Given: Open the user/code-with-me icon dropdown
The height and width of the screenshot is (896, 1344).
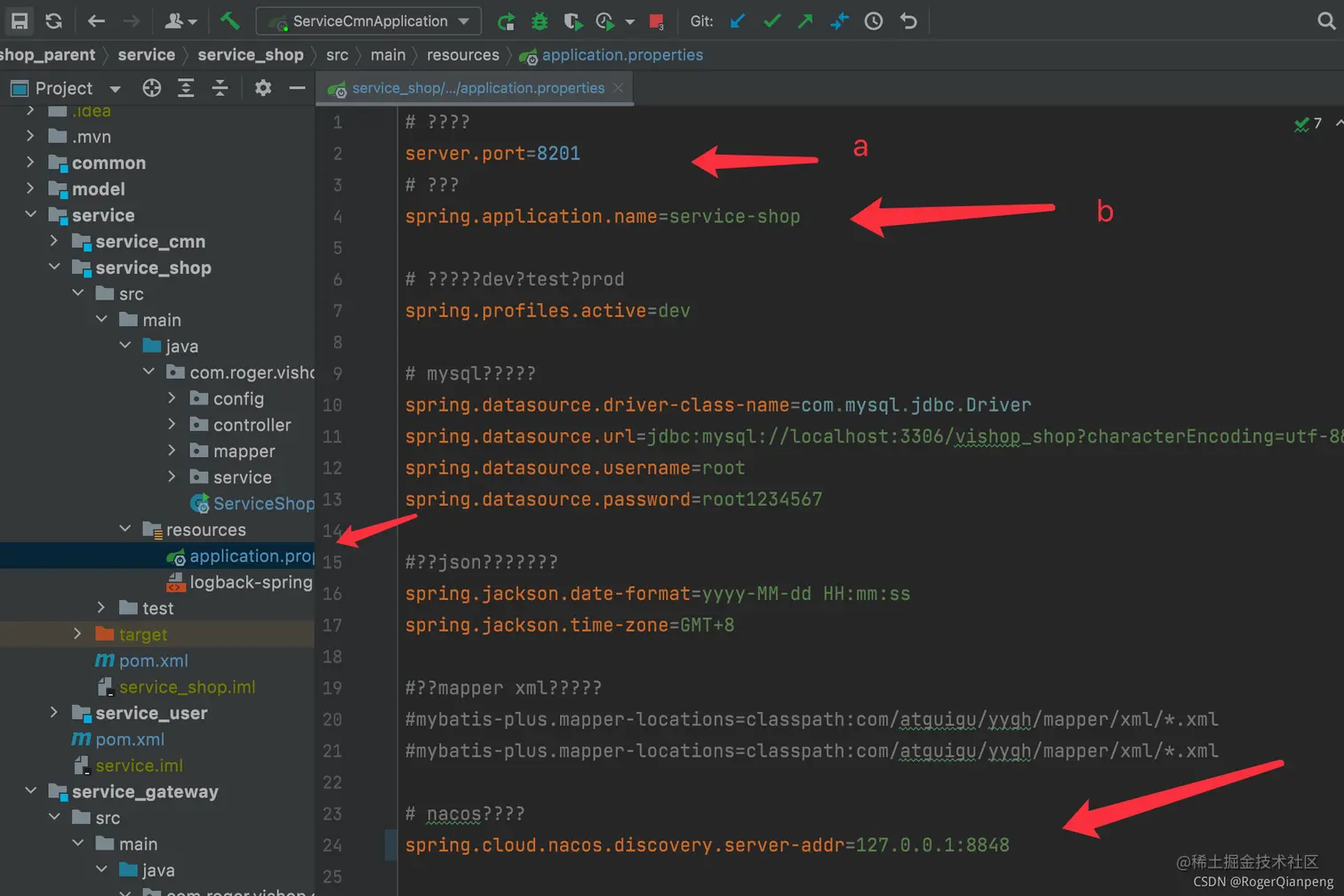Looking at the screenshot, I should click(180, 20).
